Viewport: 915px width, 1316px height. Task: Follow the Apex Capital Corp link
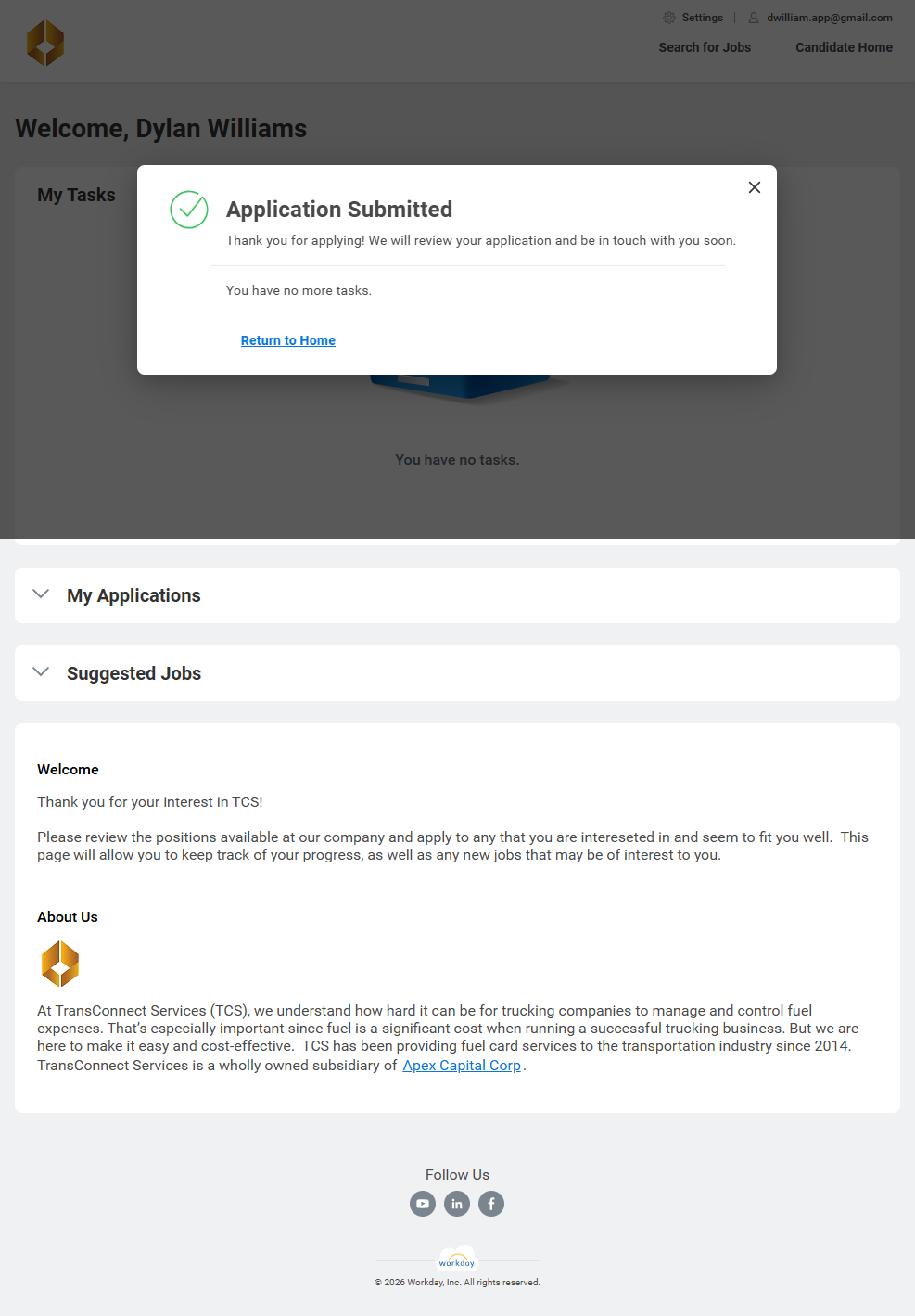point(462,1066)
